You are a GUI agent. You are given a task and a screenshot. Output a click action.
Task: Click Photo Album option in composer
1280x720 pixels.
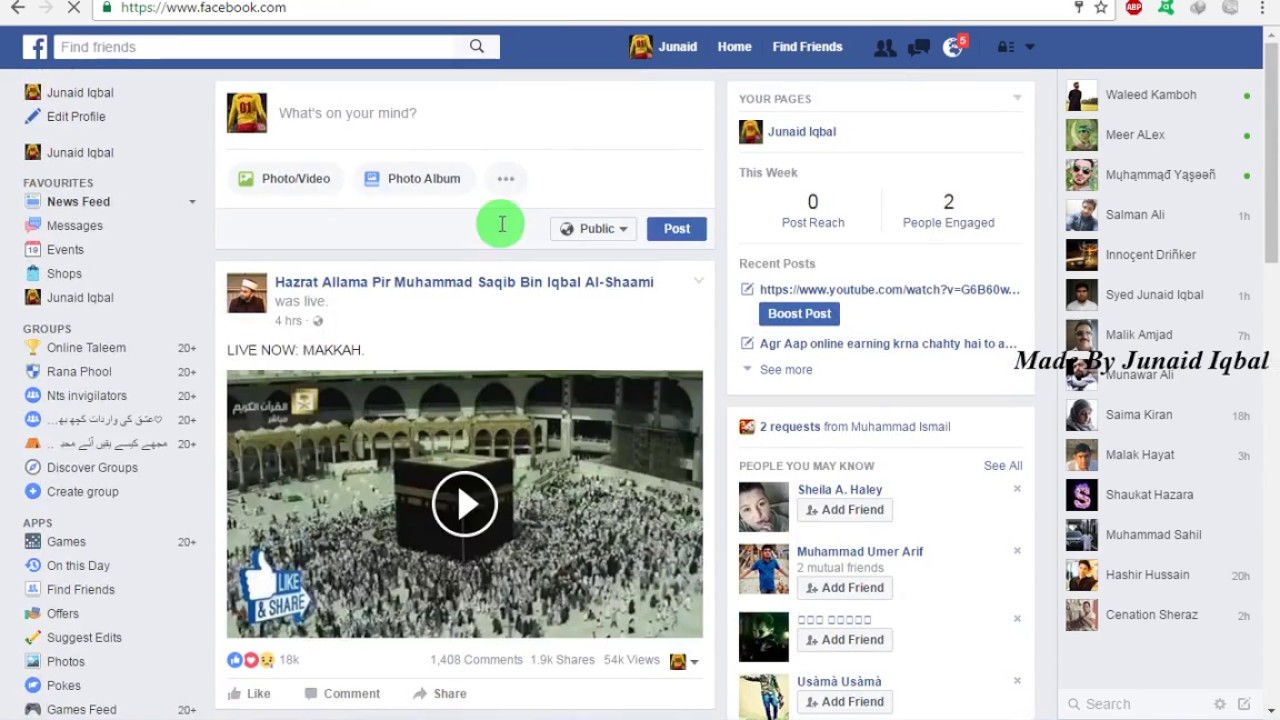click(x=413, y=179)
